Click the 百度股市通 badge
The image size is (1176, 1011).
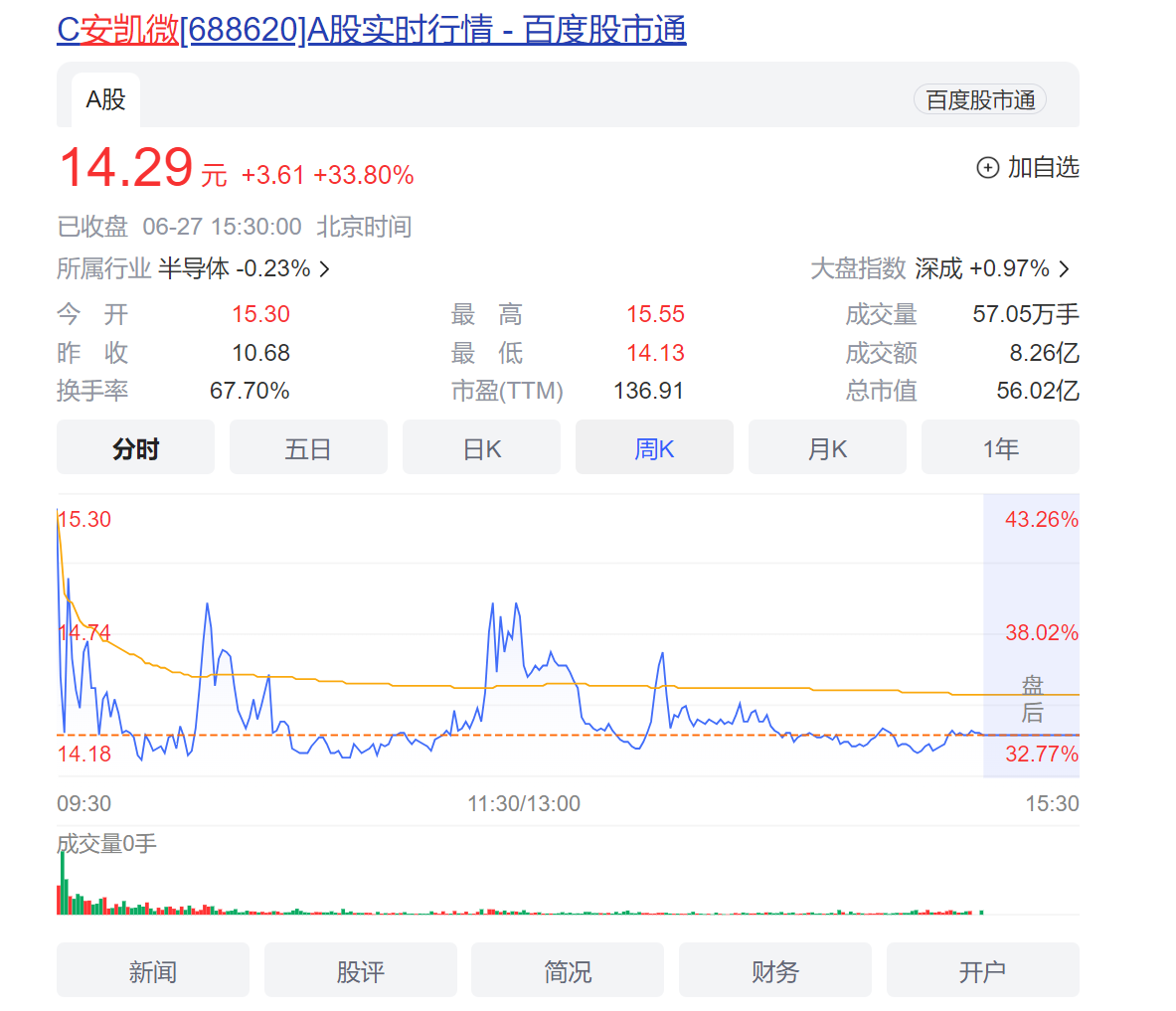tap(979, 99)
